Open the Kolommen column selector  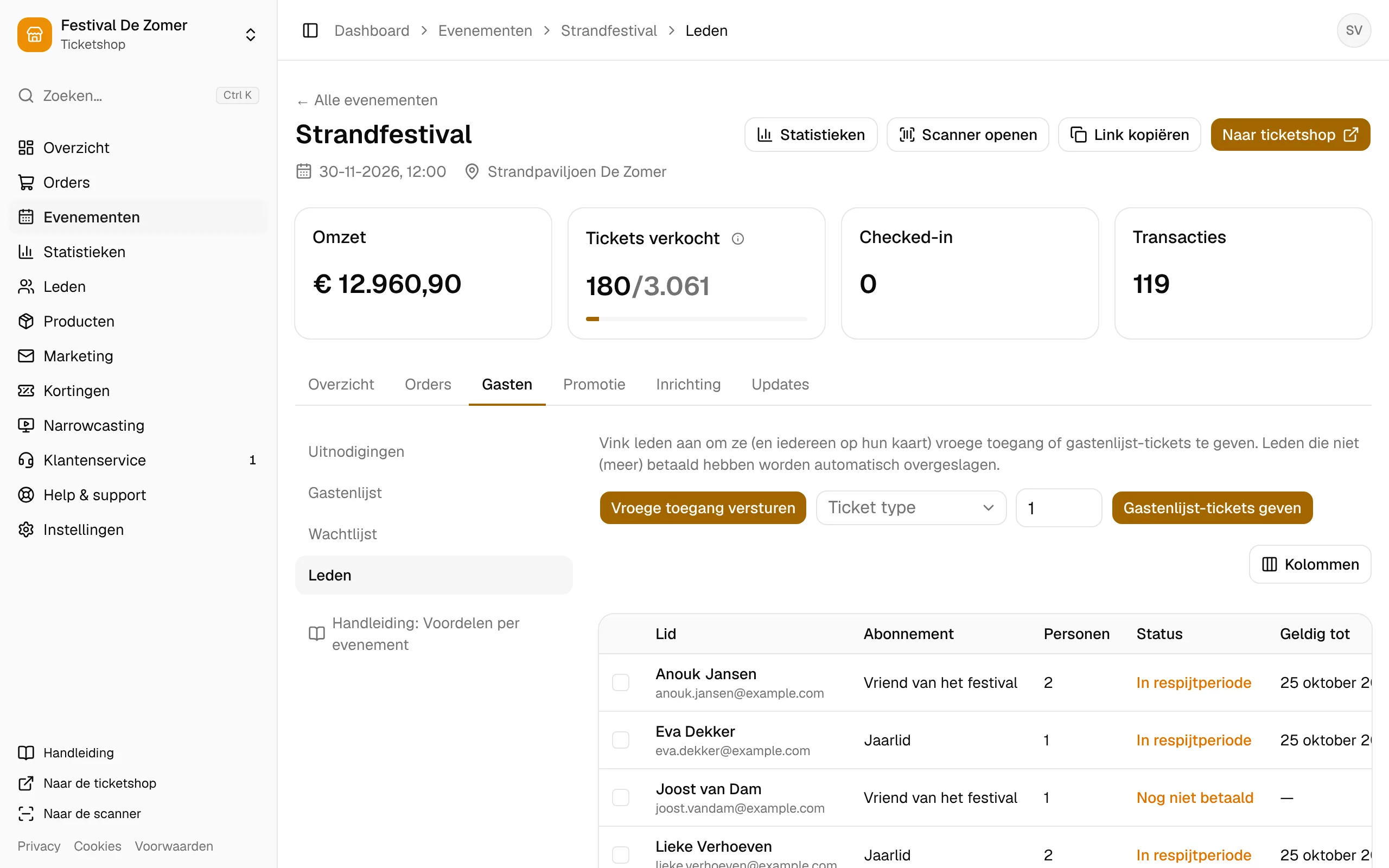coord(1310,564)
